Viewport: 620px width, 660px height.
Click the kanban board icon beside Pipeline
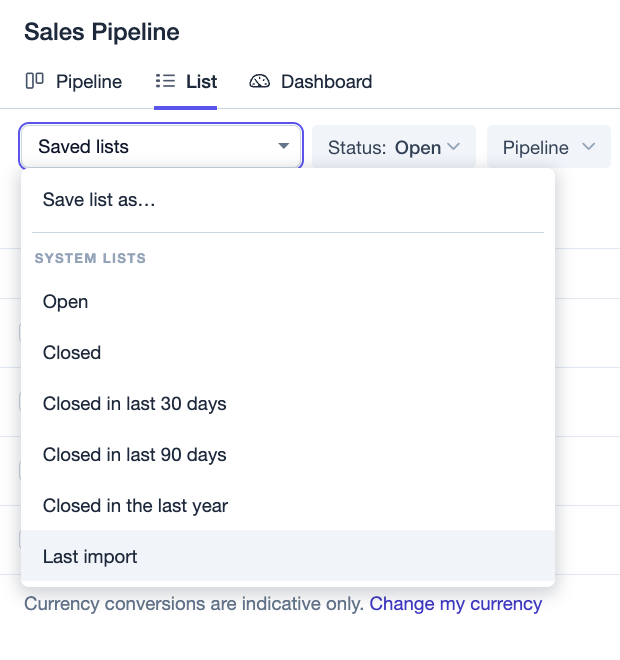35,81
